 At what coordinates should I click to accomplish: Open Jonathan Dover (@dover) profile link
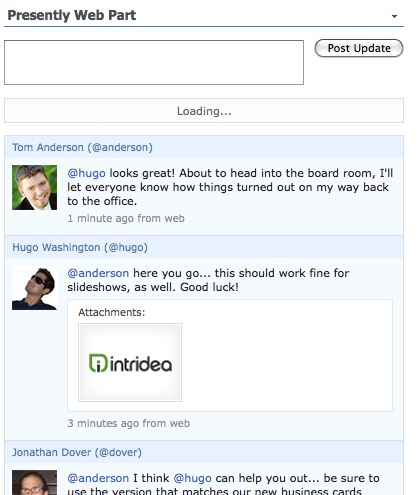77,452
